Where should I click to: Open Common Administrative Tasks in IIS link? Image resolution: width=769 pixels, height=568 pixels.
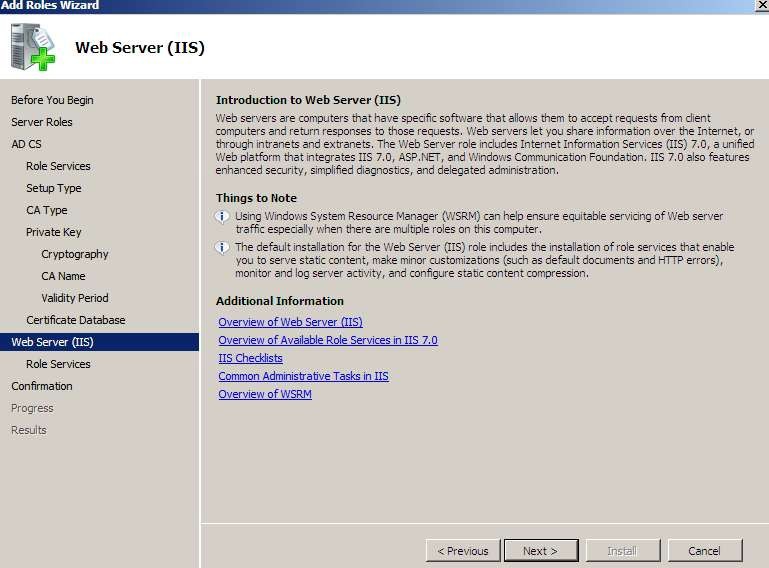[x=304, y=376]
